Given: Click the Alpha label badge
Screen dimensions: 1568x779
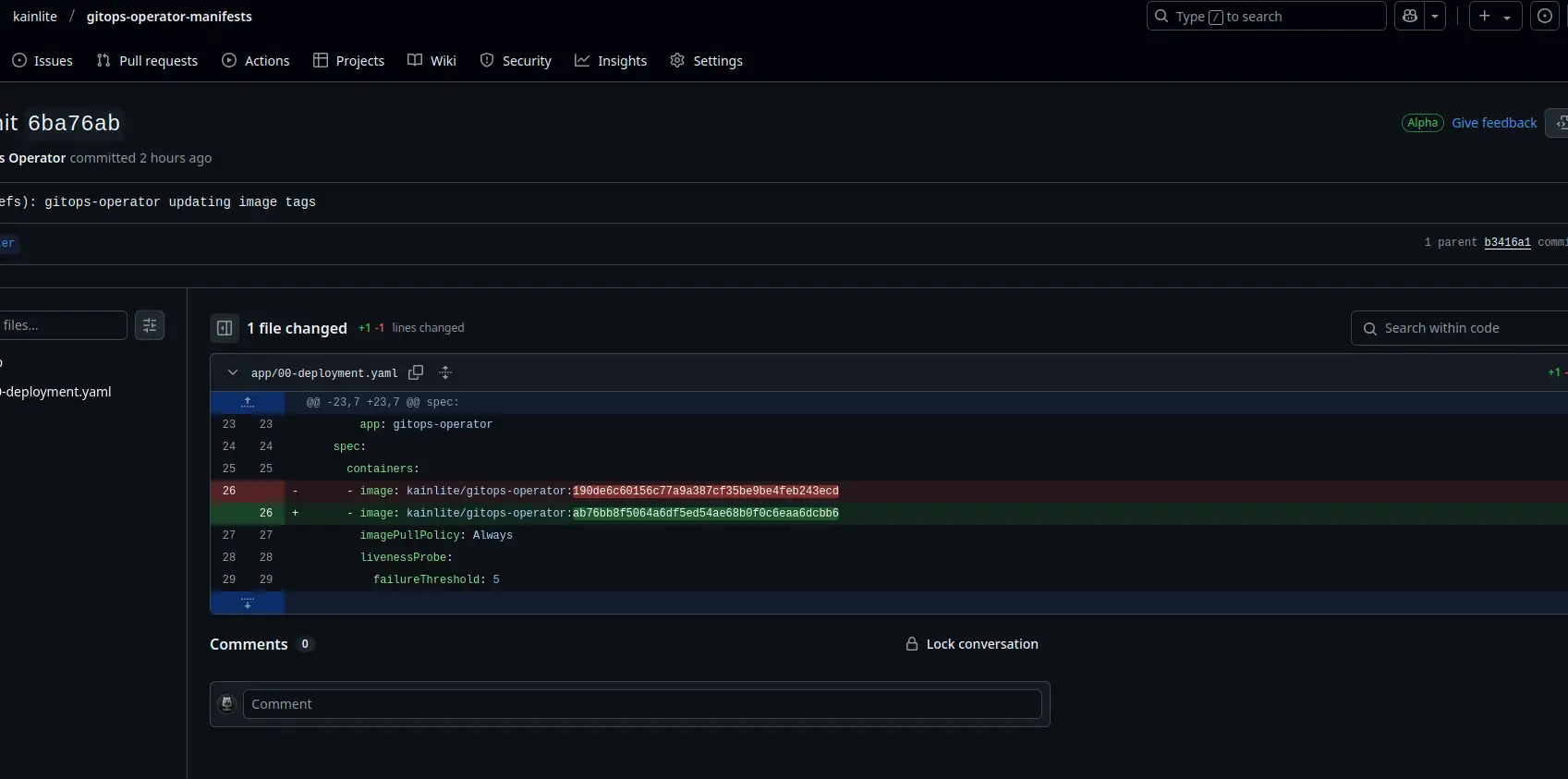Looking at the screenshot, I should [1422, 123].
